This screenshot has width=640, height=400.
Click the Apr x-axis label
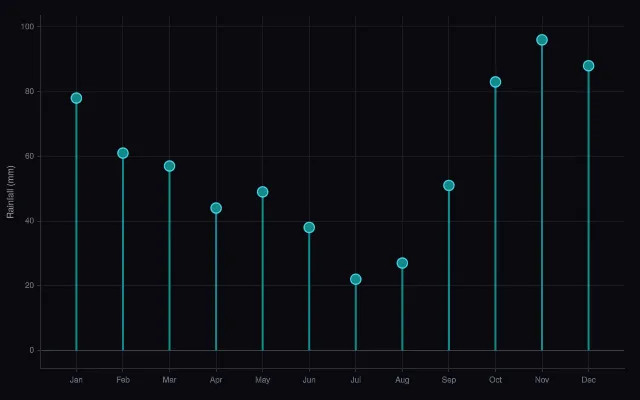click(216, 380)
